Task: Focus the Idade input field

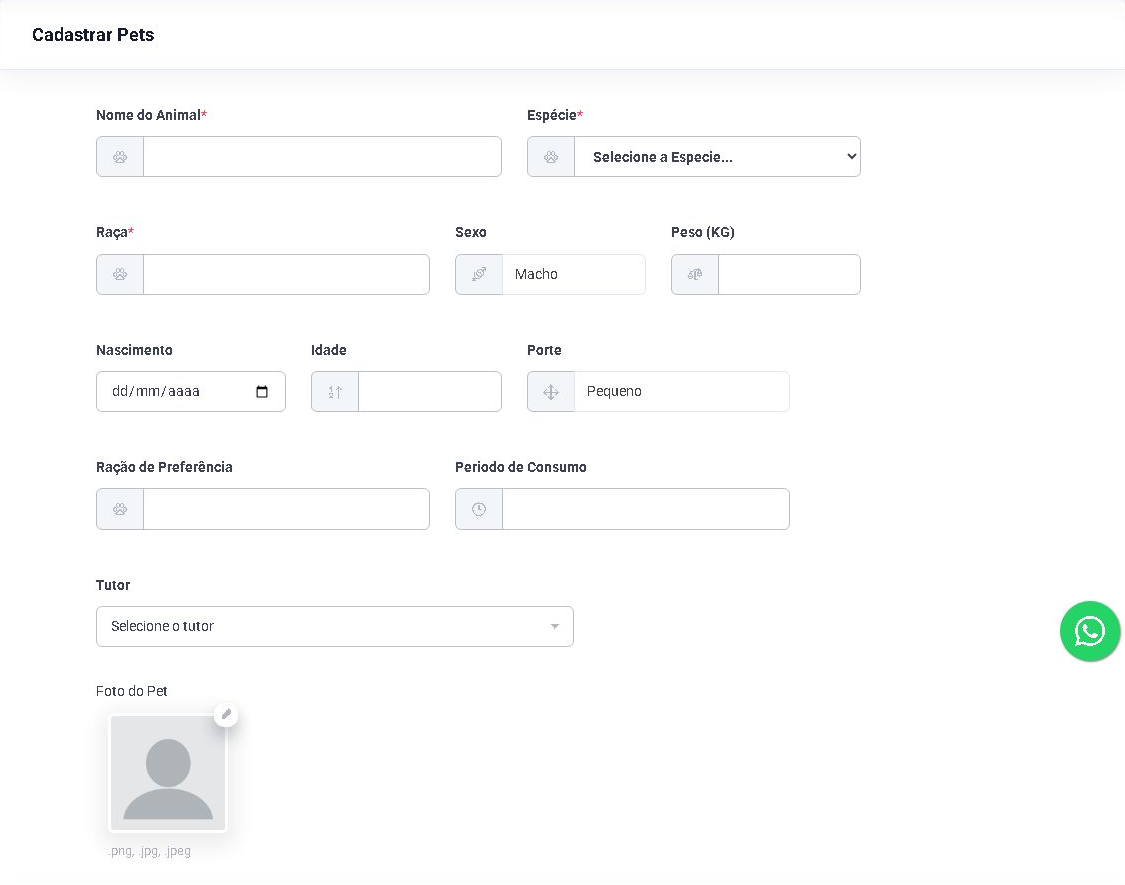Action: [430, 392]
